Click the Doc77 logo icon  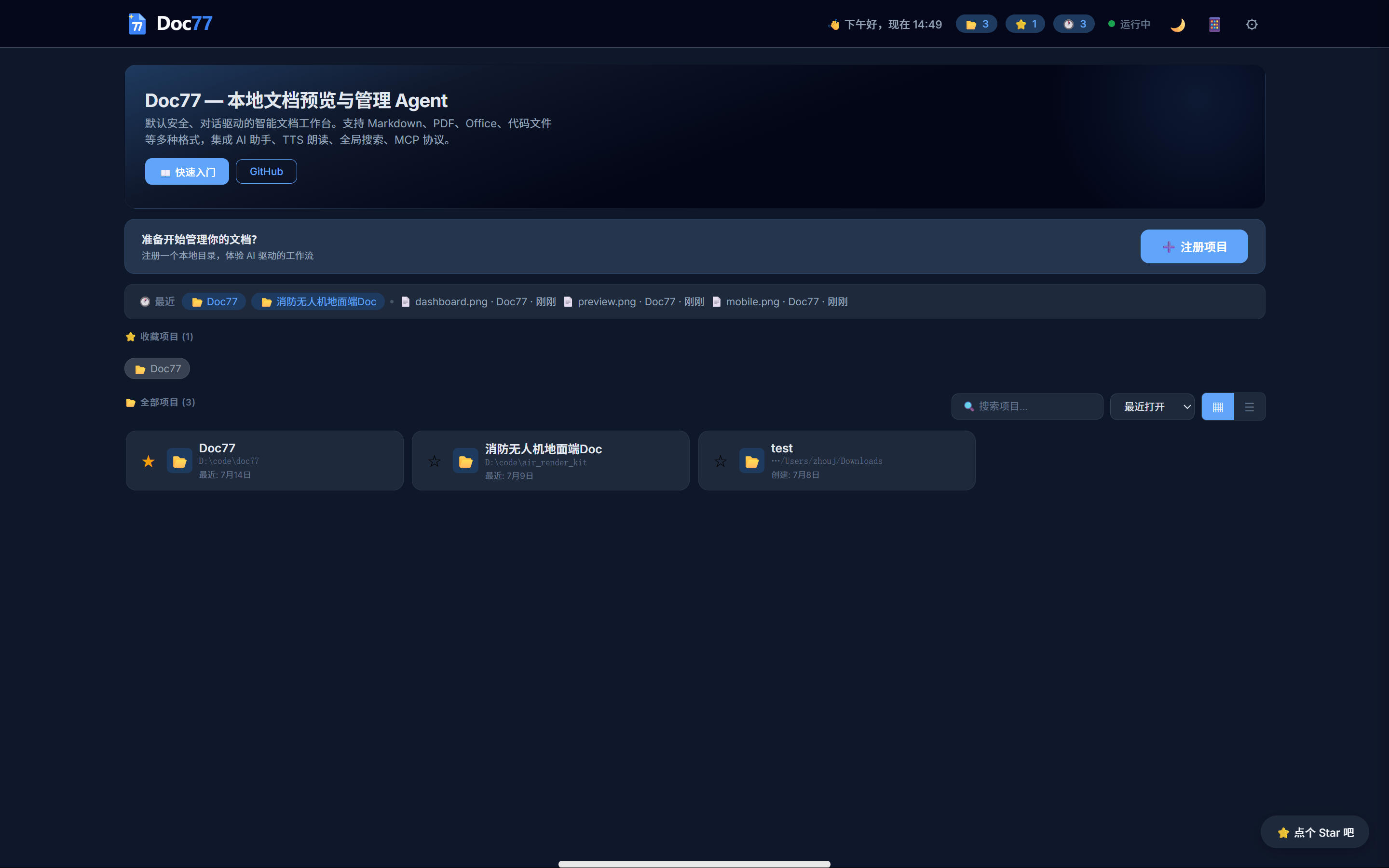pyautogui.click(x=136, y=24)
